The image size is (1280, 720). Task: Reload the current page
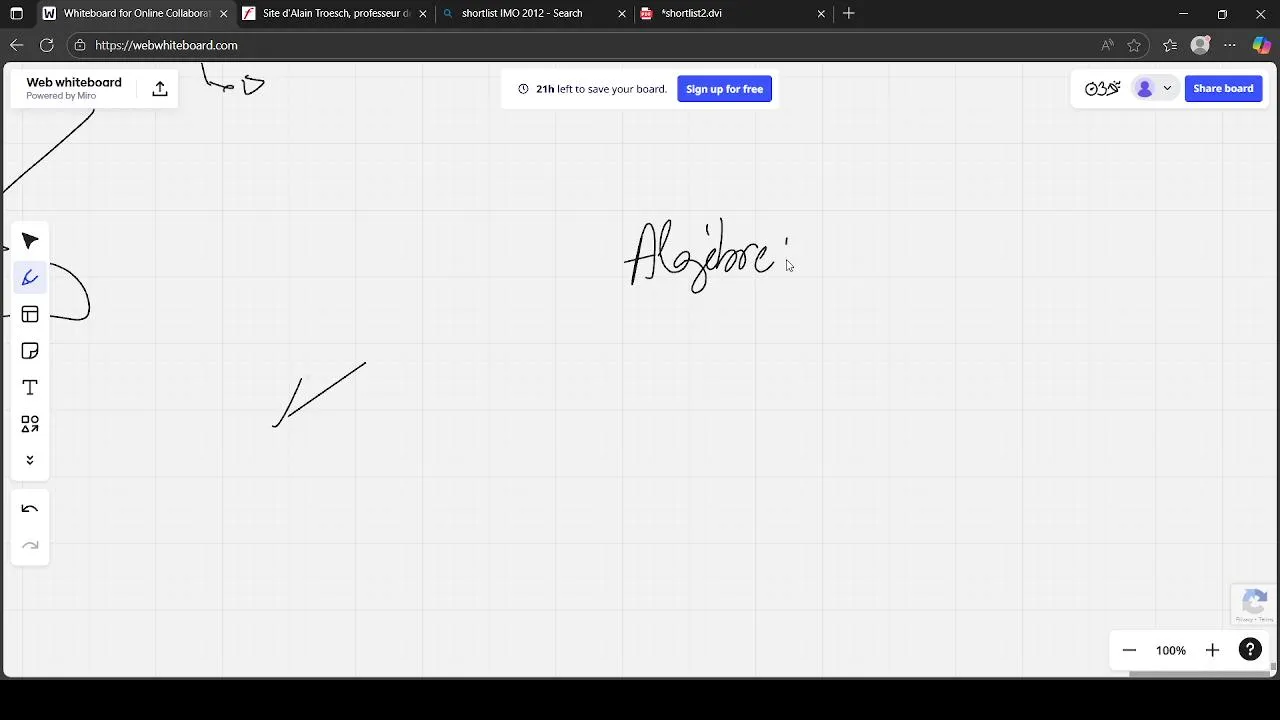point(46,45)
